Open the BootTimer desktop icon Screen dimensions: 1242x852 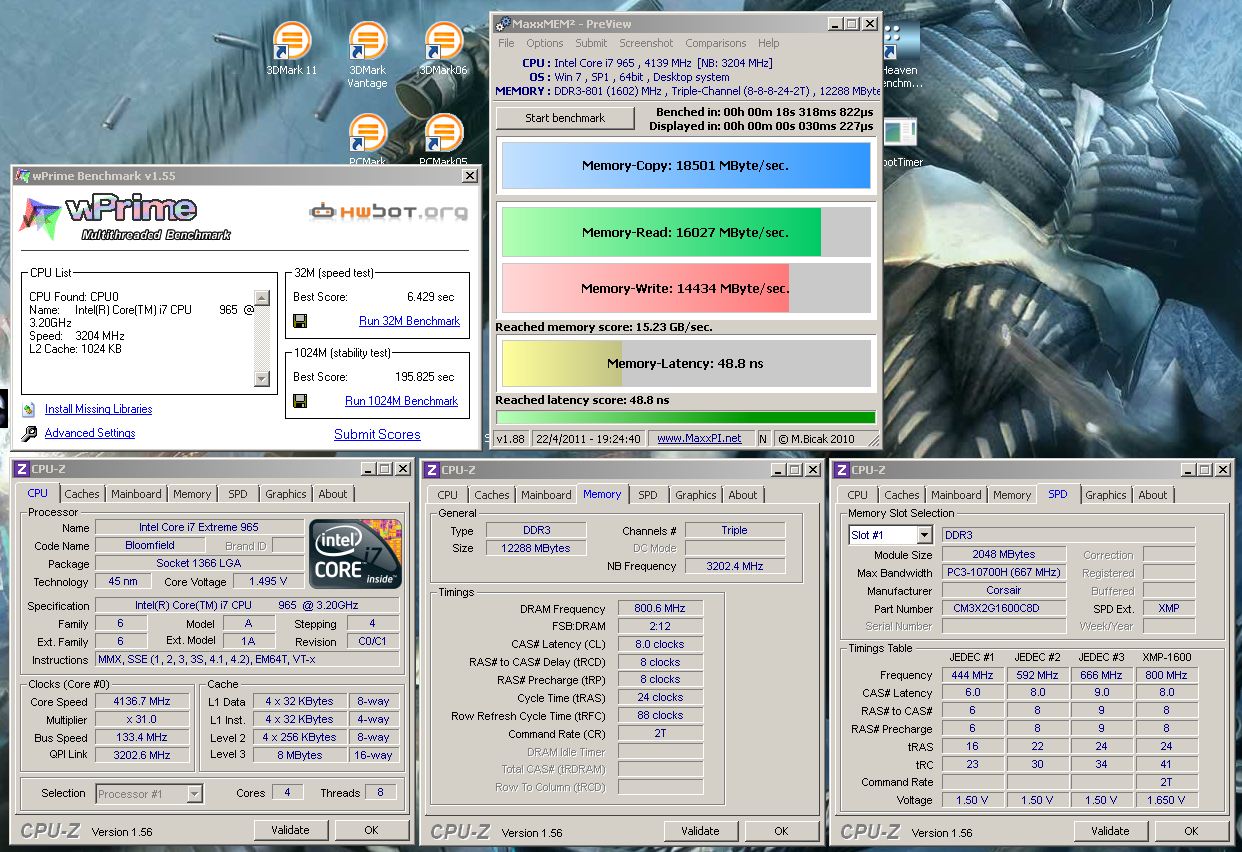(x=901, y=134)
